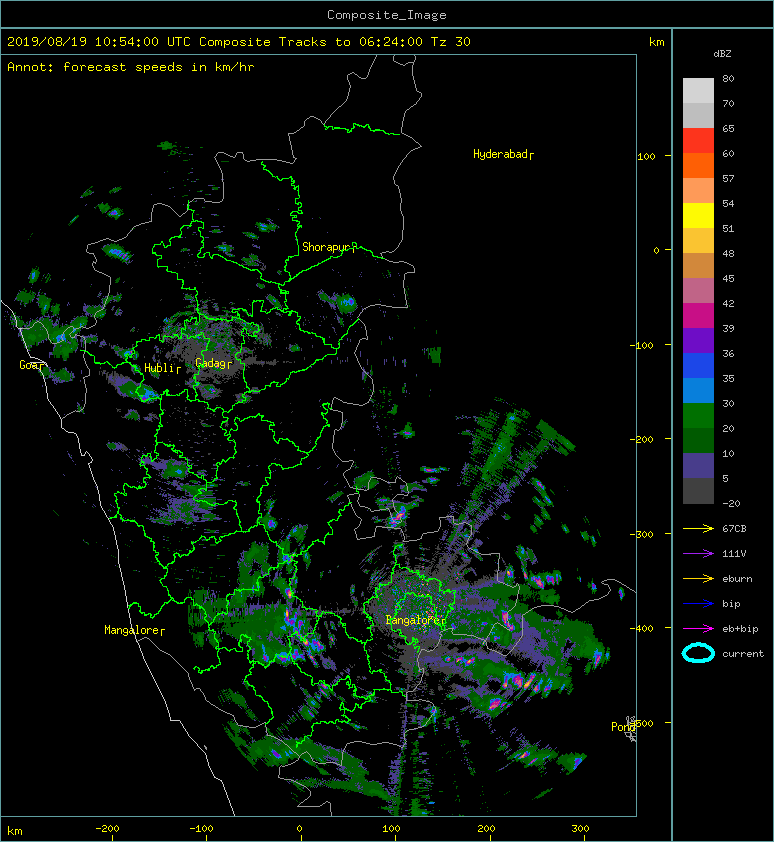
Task: Click the km unit label at bottom left
Action: [15, 831]
